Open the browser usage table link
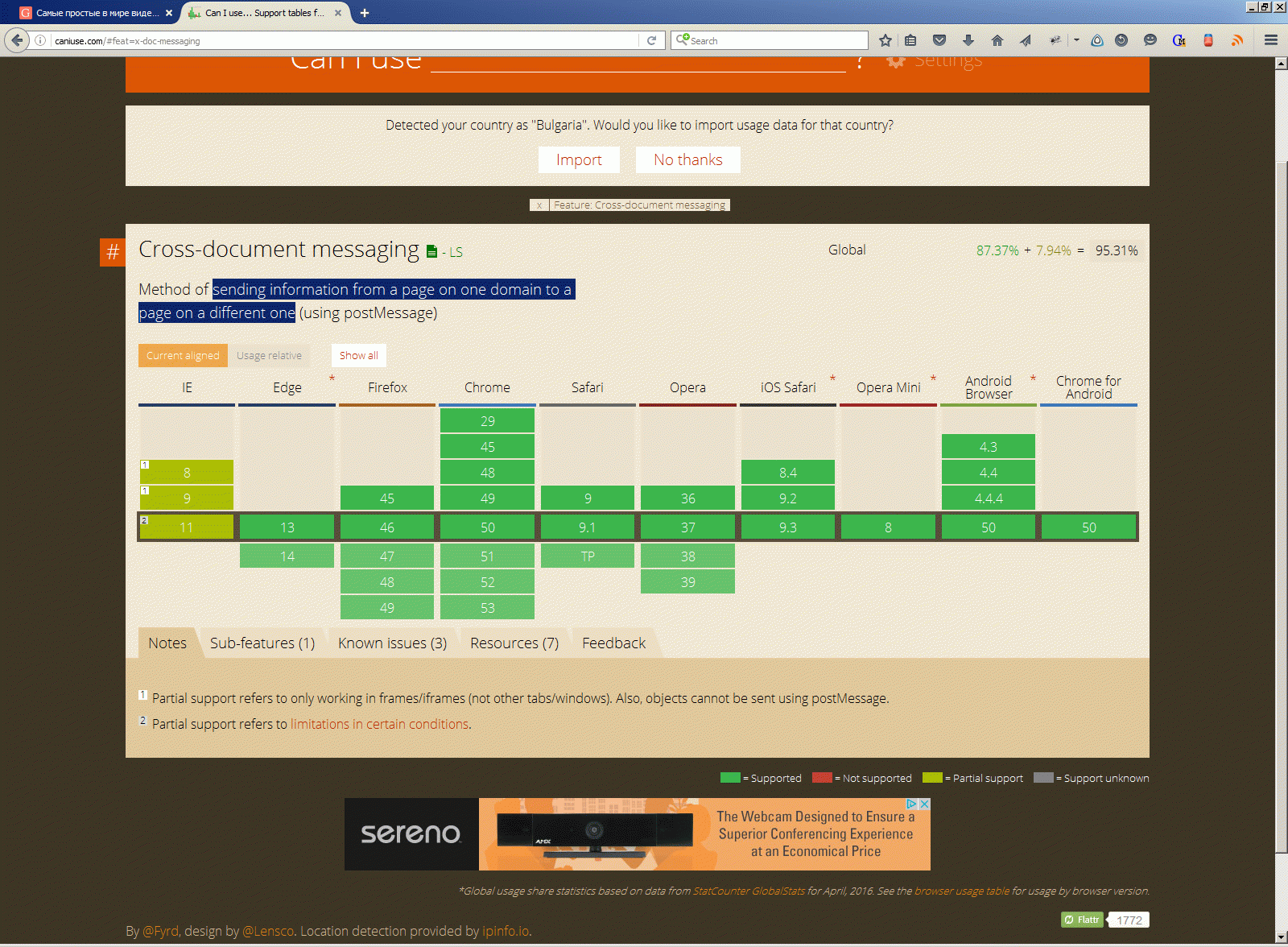Screen dimensions: 1288x947 [x=962, y=891]
